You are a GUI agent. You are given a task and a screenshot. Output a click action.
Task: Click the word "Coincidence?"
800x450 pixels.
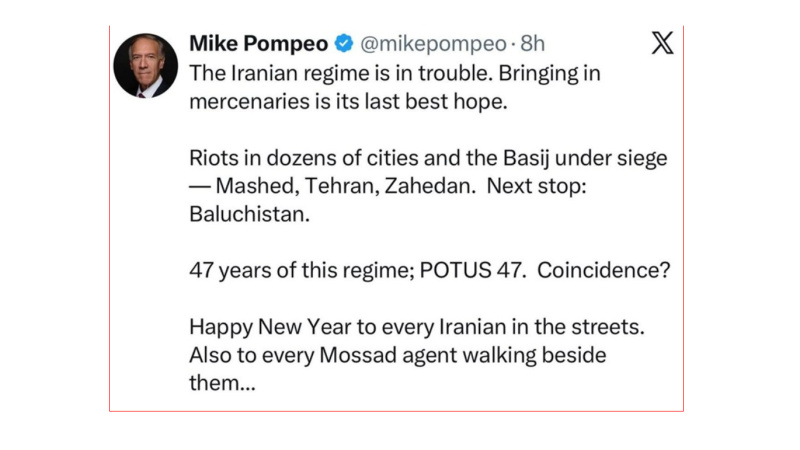tap(598, 269)
